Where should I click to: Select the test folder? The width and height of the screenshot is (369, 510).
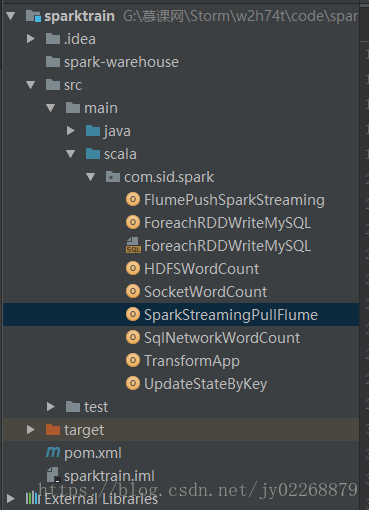click(96, 407)
